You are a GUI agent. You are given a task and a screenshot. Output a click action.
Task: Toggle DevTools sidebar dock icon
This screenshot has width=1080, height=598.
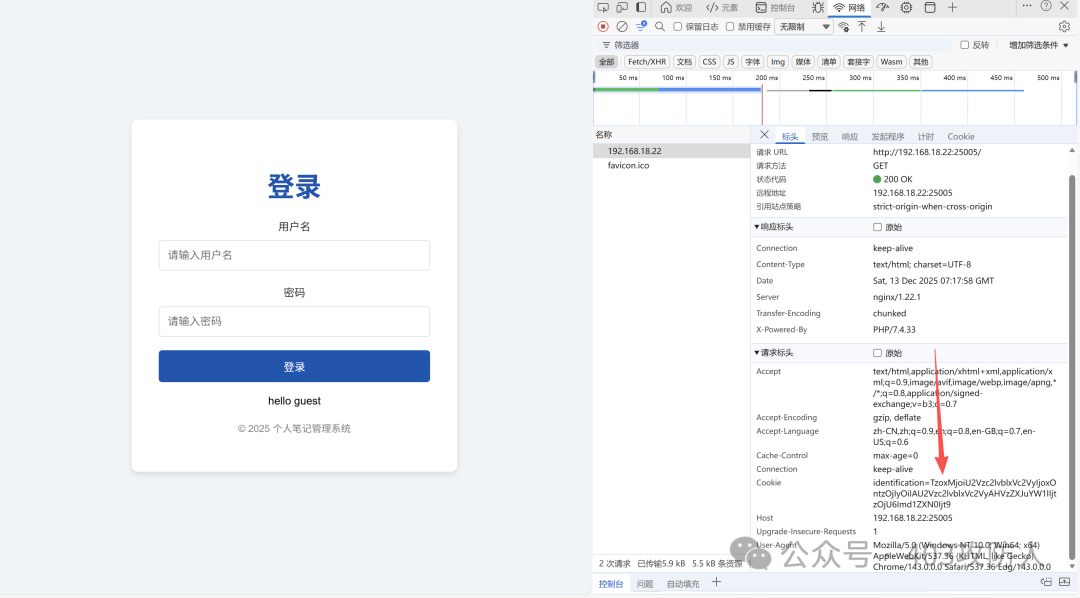click(641, 8)
